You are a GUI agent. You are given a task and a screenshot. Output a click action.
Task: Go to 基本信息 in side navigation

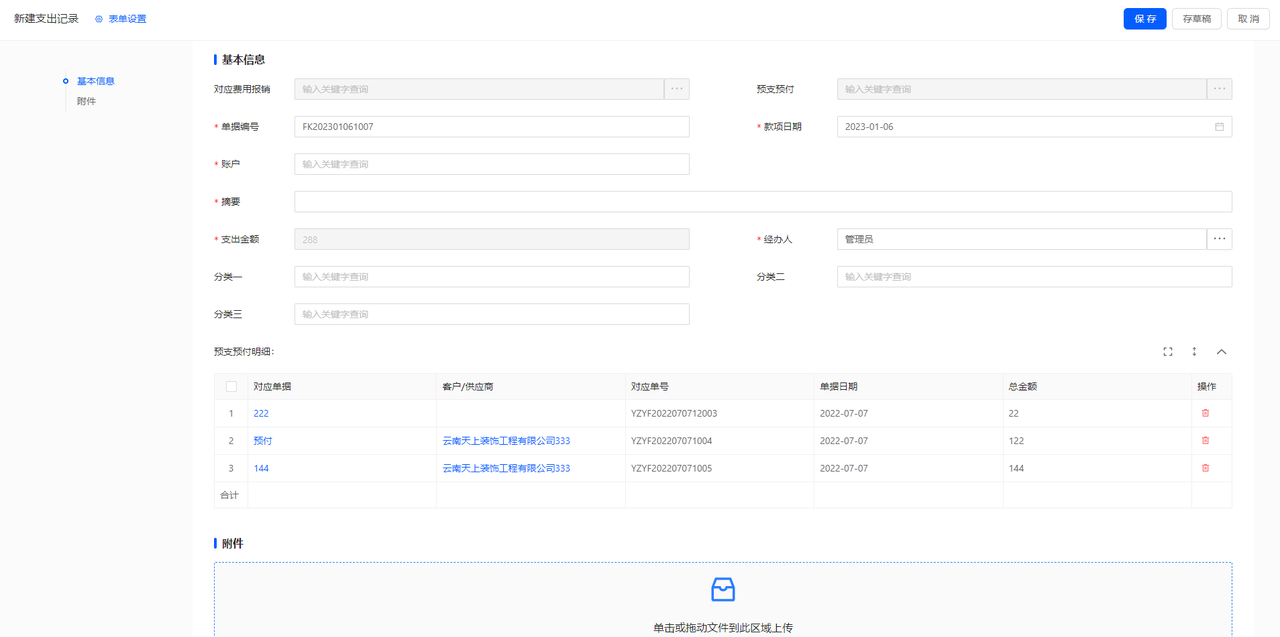96,81
